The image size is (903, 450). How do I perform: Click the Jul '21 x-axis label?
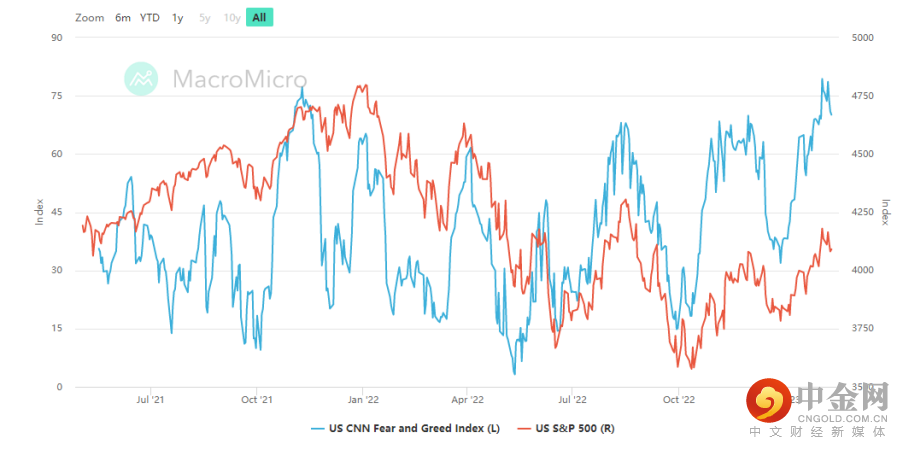[x=150, y=400]
